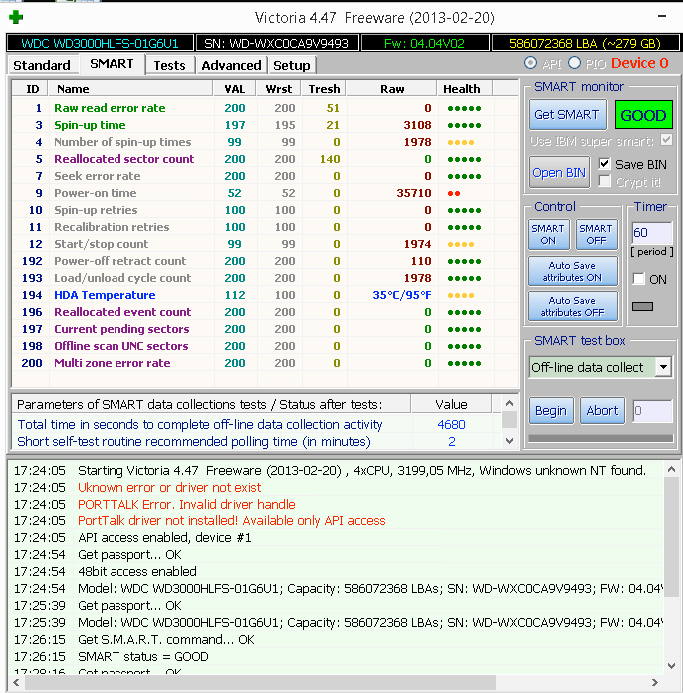Screen dimensions: 683x693
Task: Switch to the Tests tab
Action: [169, 65]
